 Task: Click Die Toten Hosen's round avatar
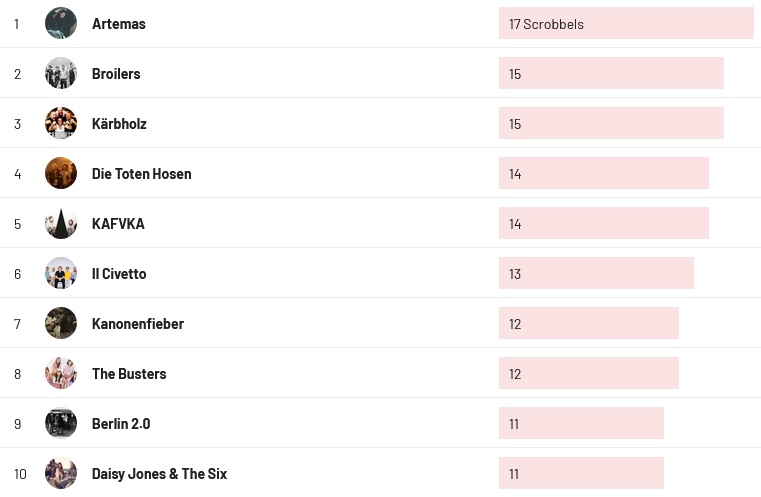pos(61,173)
